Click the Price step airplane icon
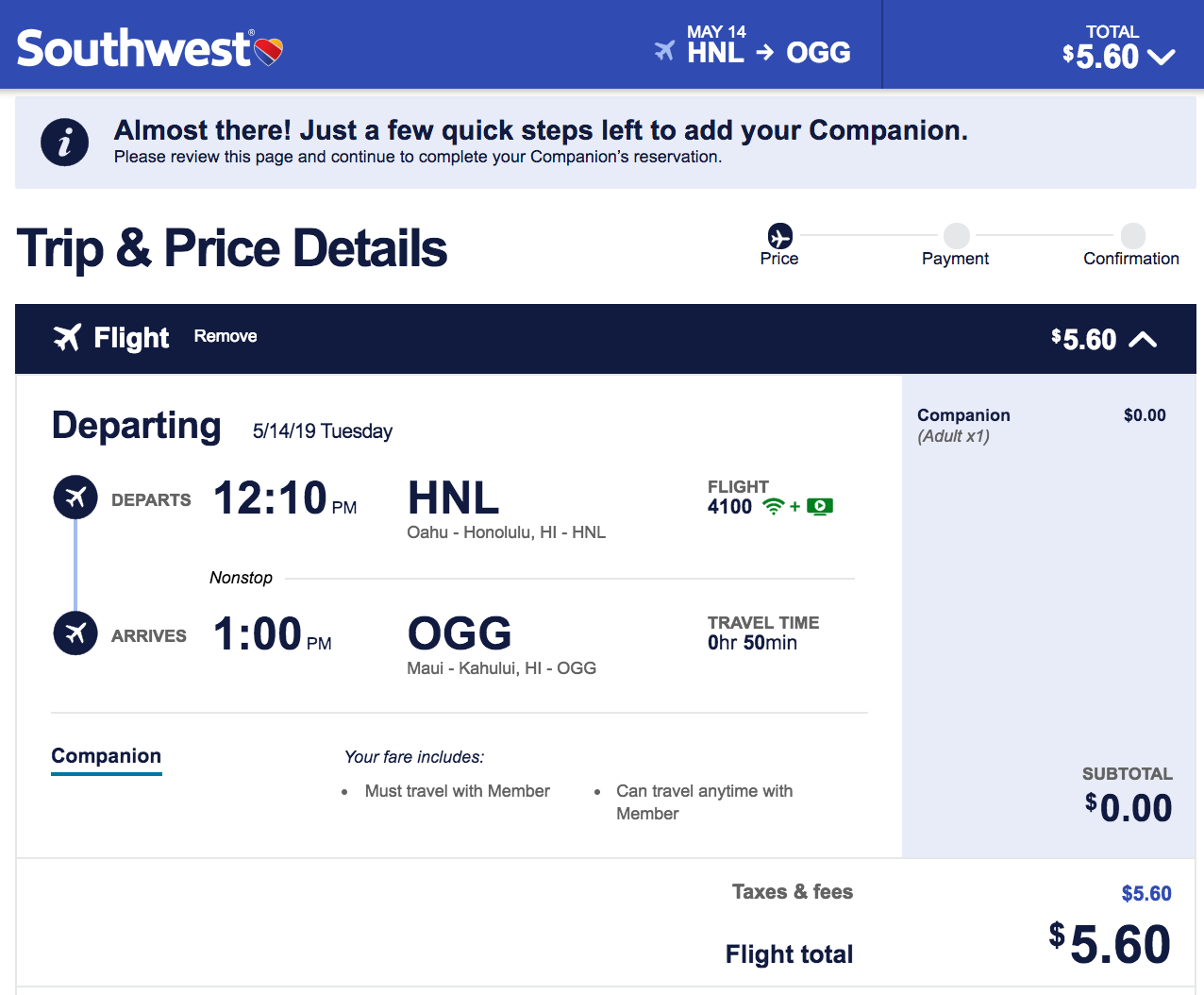 780,236
